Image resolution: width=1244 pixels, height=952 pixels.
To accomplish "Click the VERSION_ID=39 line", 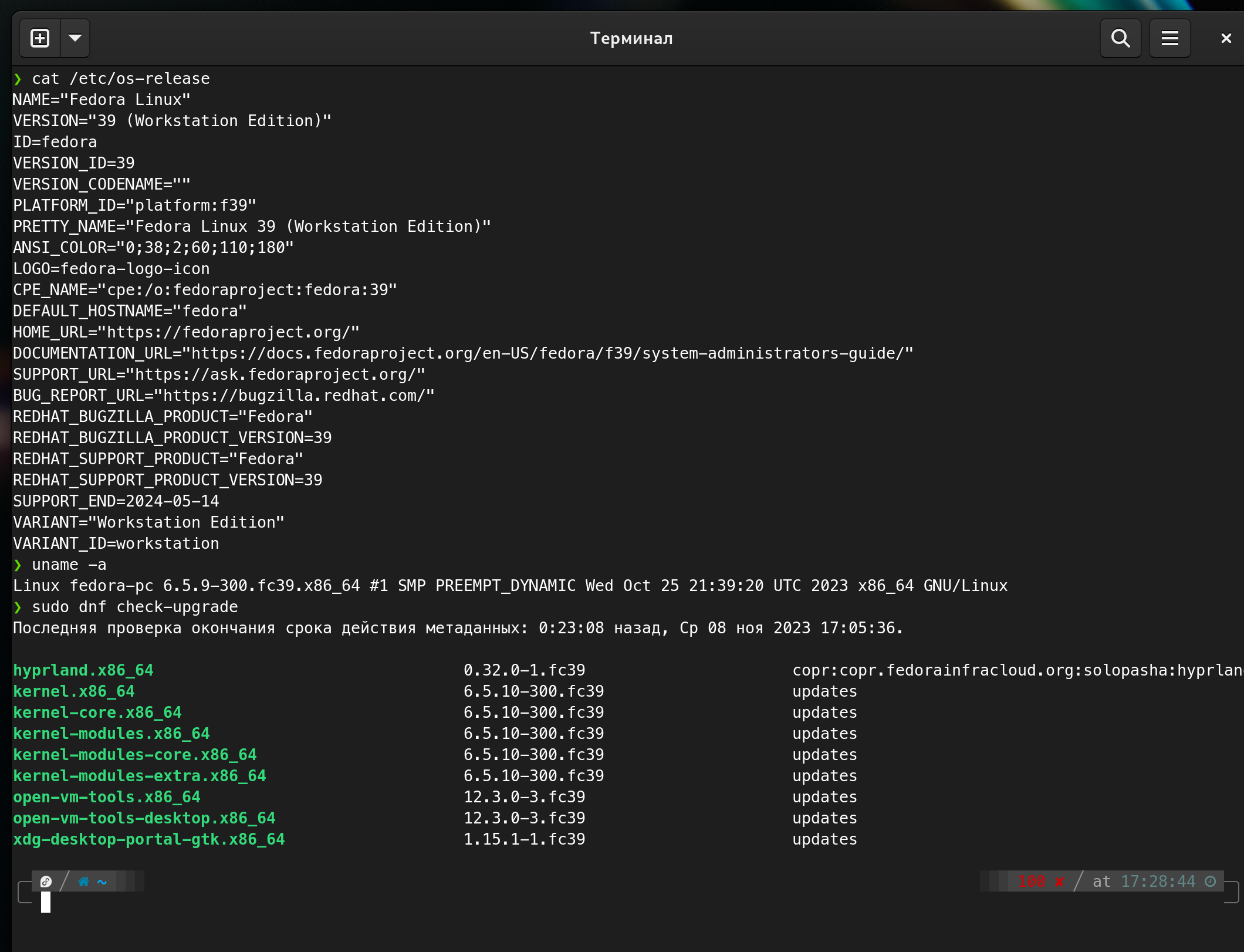I will coord(74,163).
